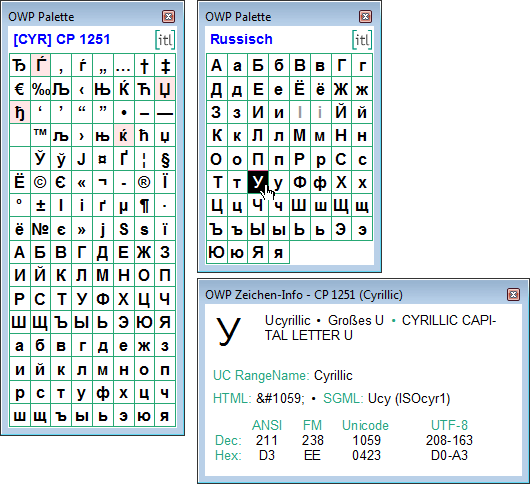Click the [CYR] CP 1251 palette title
The width and height of the screenshot is (530, 484).
(x=62, y=40)
